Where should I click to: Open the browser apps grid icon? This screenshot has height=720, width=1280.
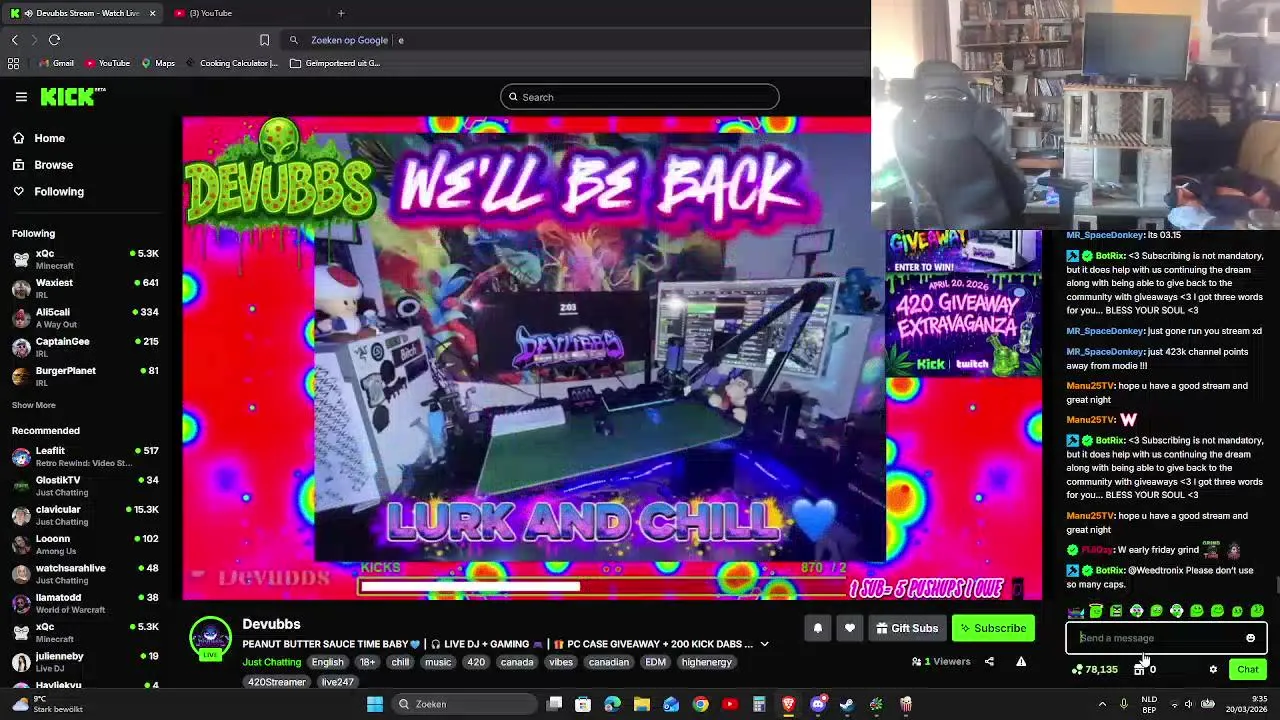coord(13,63)
